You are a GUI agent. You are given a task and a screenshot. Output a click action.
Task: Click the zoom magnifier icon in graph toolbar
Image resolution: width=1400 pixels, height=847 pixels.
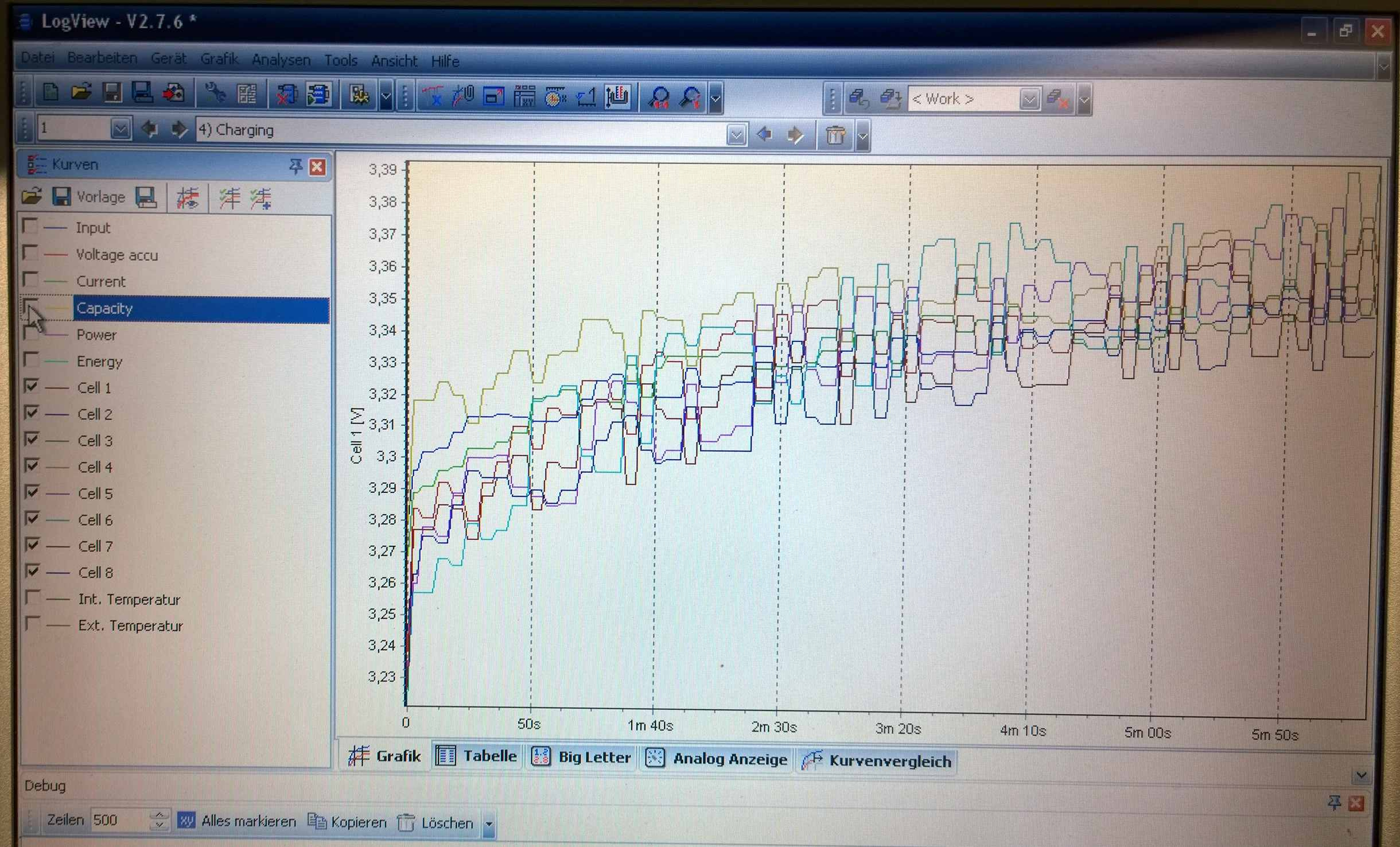point(659,97)
